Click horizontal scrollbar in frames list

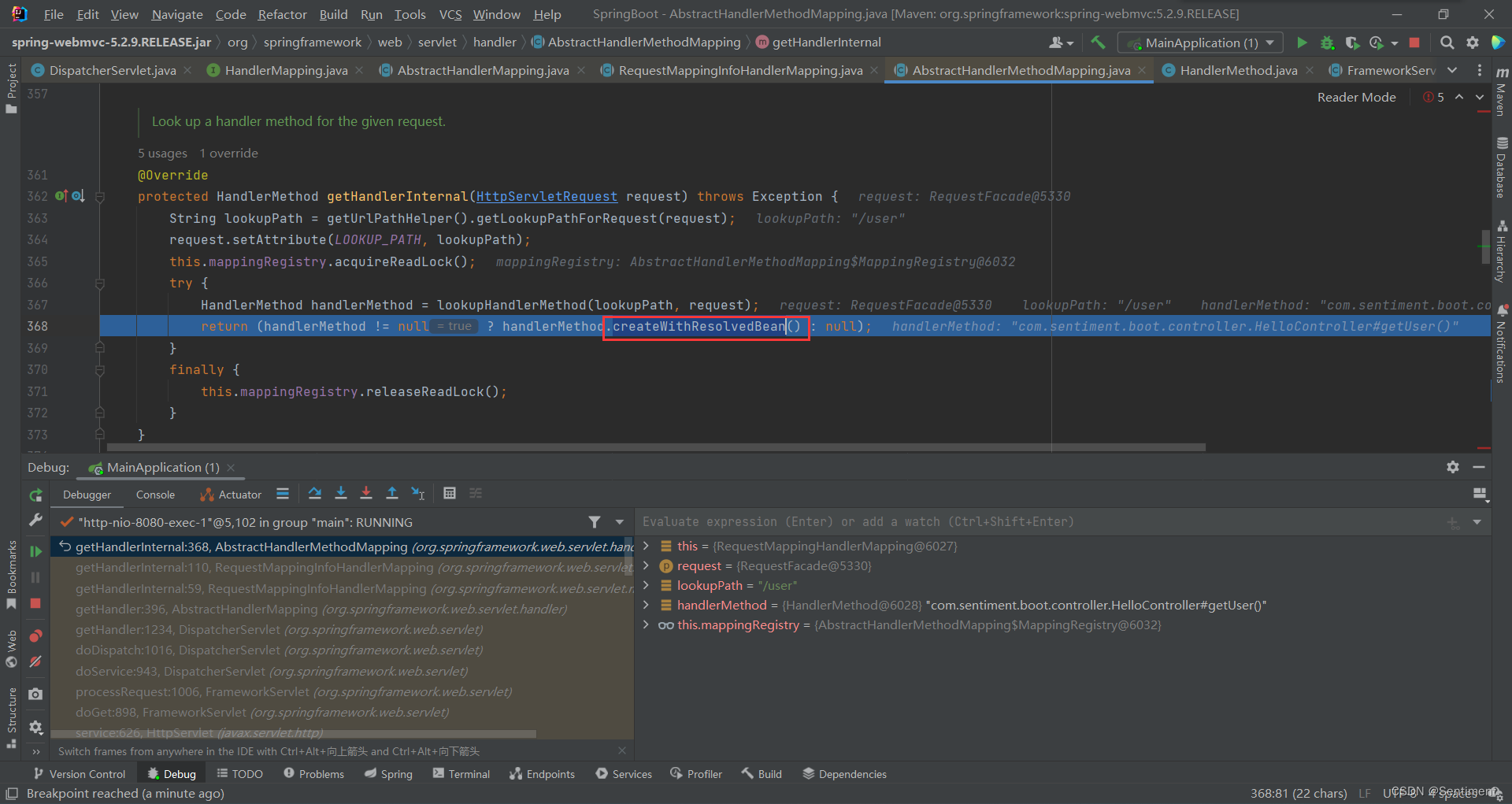[x=294, y=734]
